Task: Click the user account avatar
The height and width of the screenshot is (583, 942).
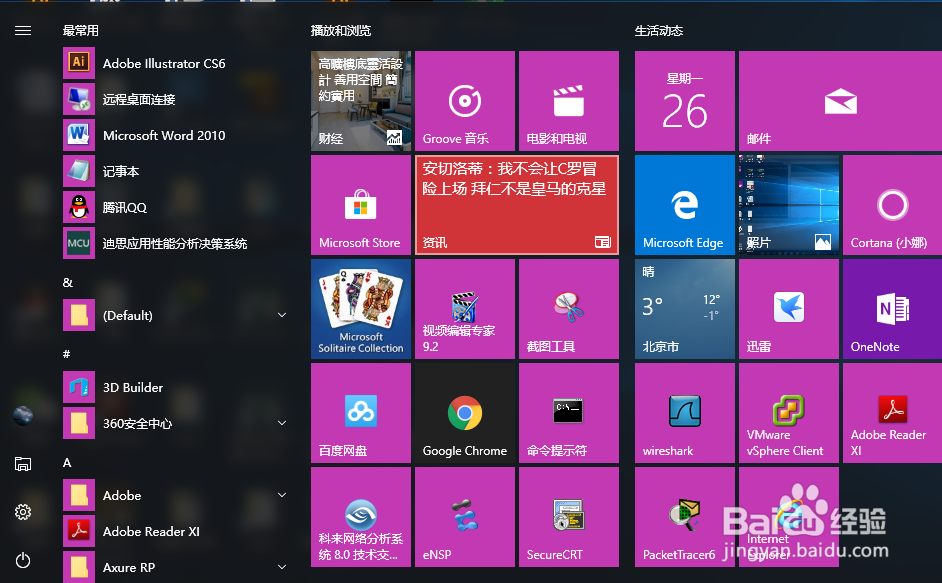Action: tap(23, 415)
